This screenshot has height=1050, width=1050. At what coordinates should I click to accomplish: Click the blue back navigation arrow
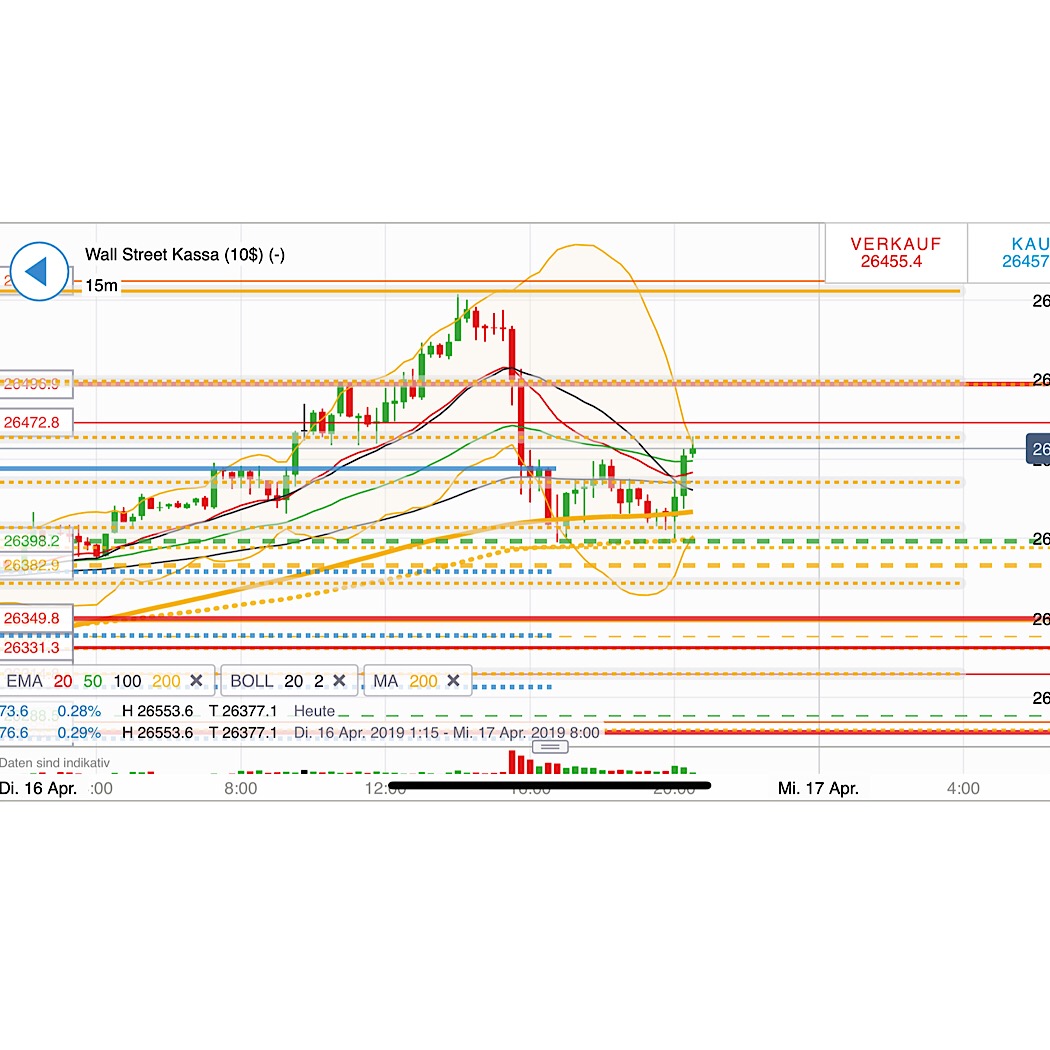[40, 271]
